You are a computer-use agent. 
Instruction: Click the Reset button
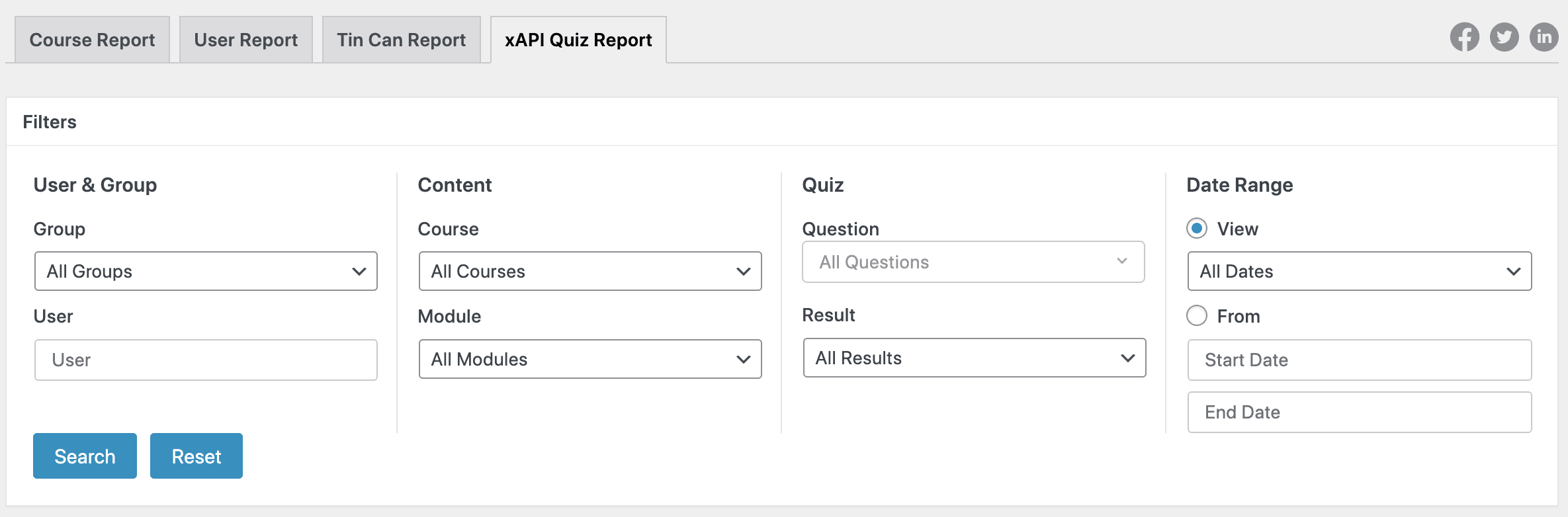pyautogui.click(x=196, y=456)
